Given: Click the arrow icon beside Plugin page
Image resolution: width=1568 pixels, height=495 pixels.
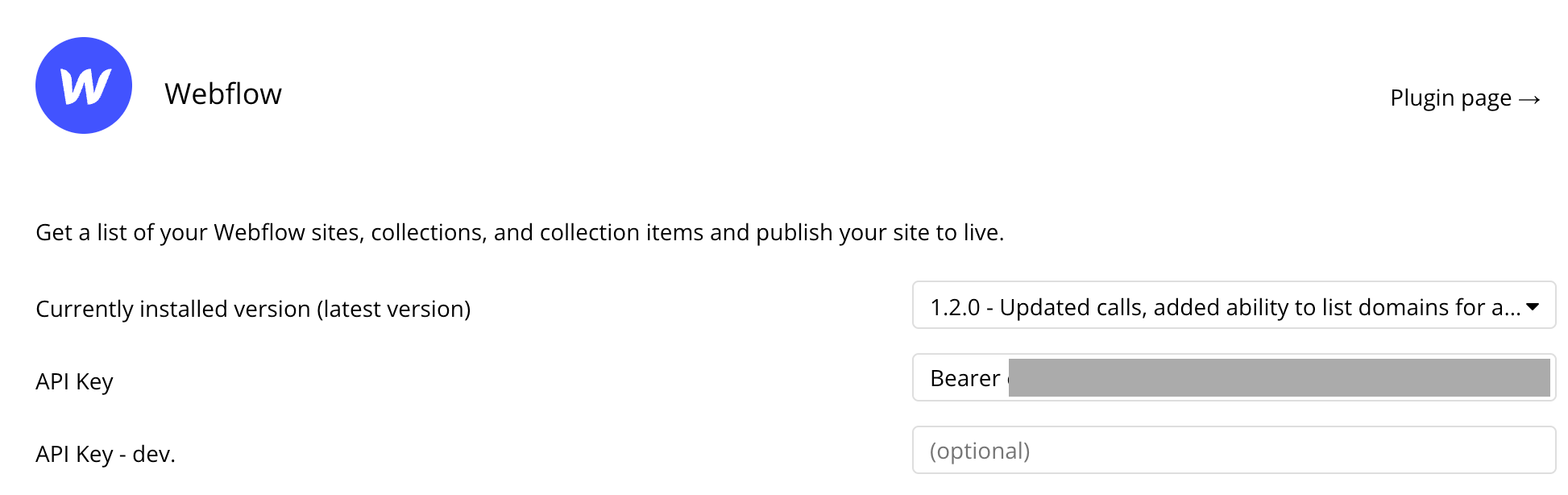Looking at the screenshot, I should pos(1529,99).
